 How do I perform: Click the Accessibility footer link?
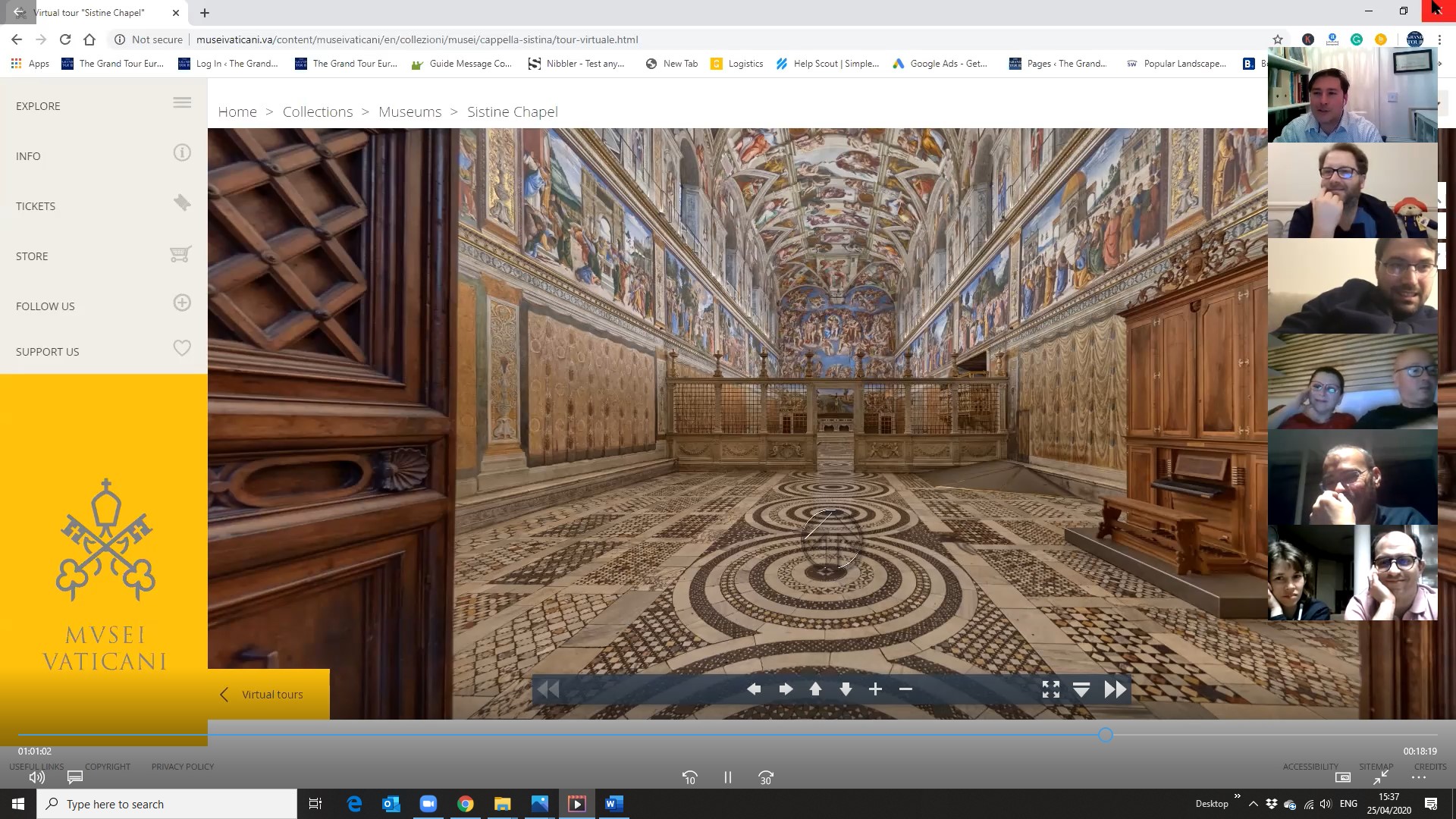click(1310, 767)
